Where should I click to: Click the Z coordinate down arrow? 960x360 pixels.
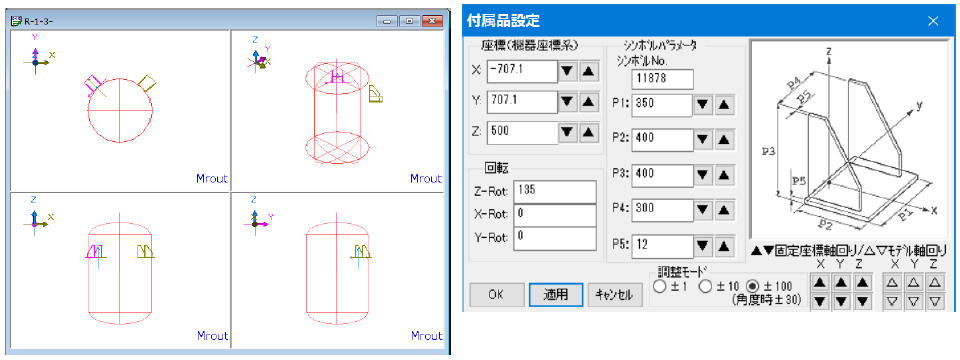[567, 132]
